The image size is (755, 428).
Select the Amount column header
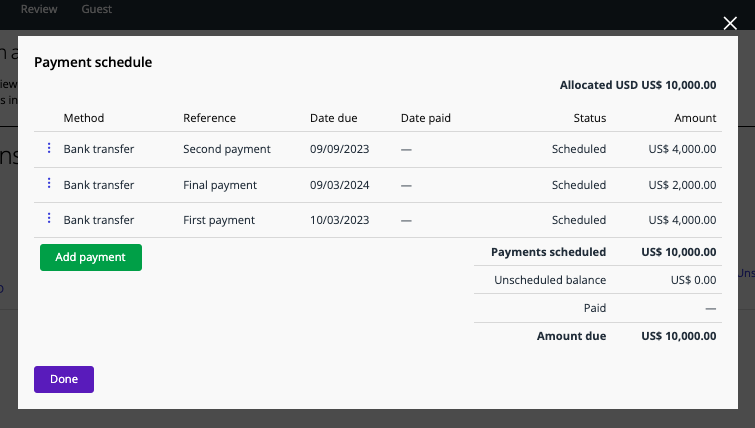(695, 118)
